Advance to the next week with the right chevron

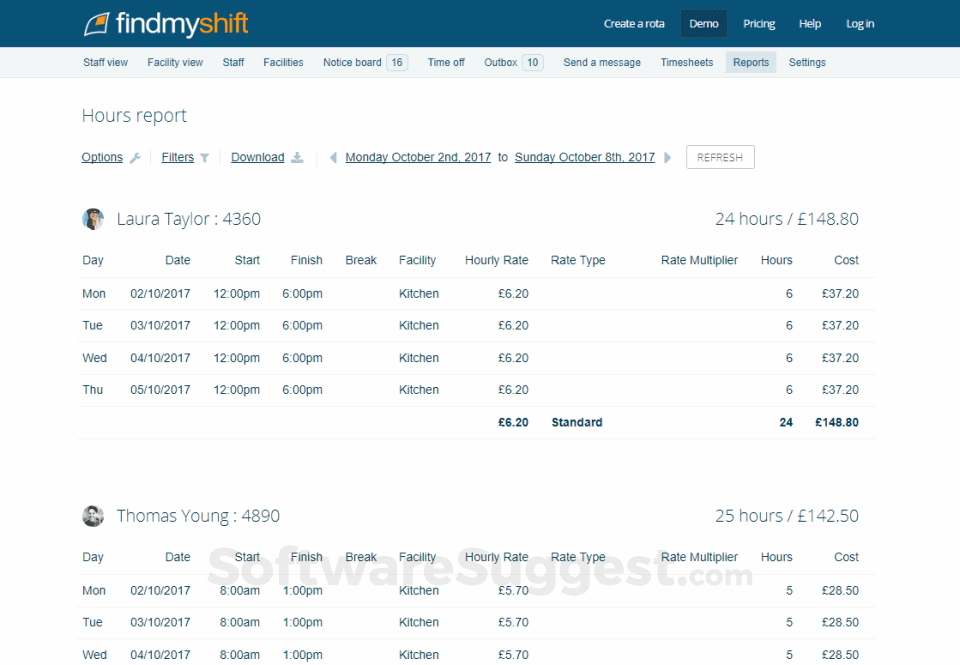pyautogui.click(x=667, y=157)
